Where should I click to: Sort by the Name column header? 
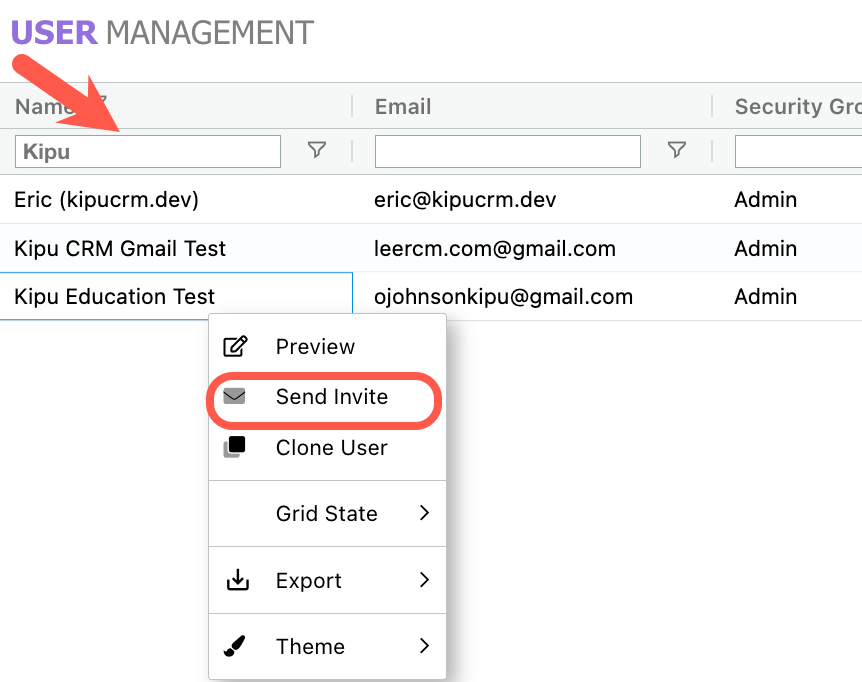pos(42,106)
